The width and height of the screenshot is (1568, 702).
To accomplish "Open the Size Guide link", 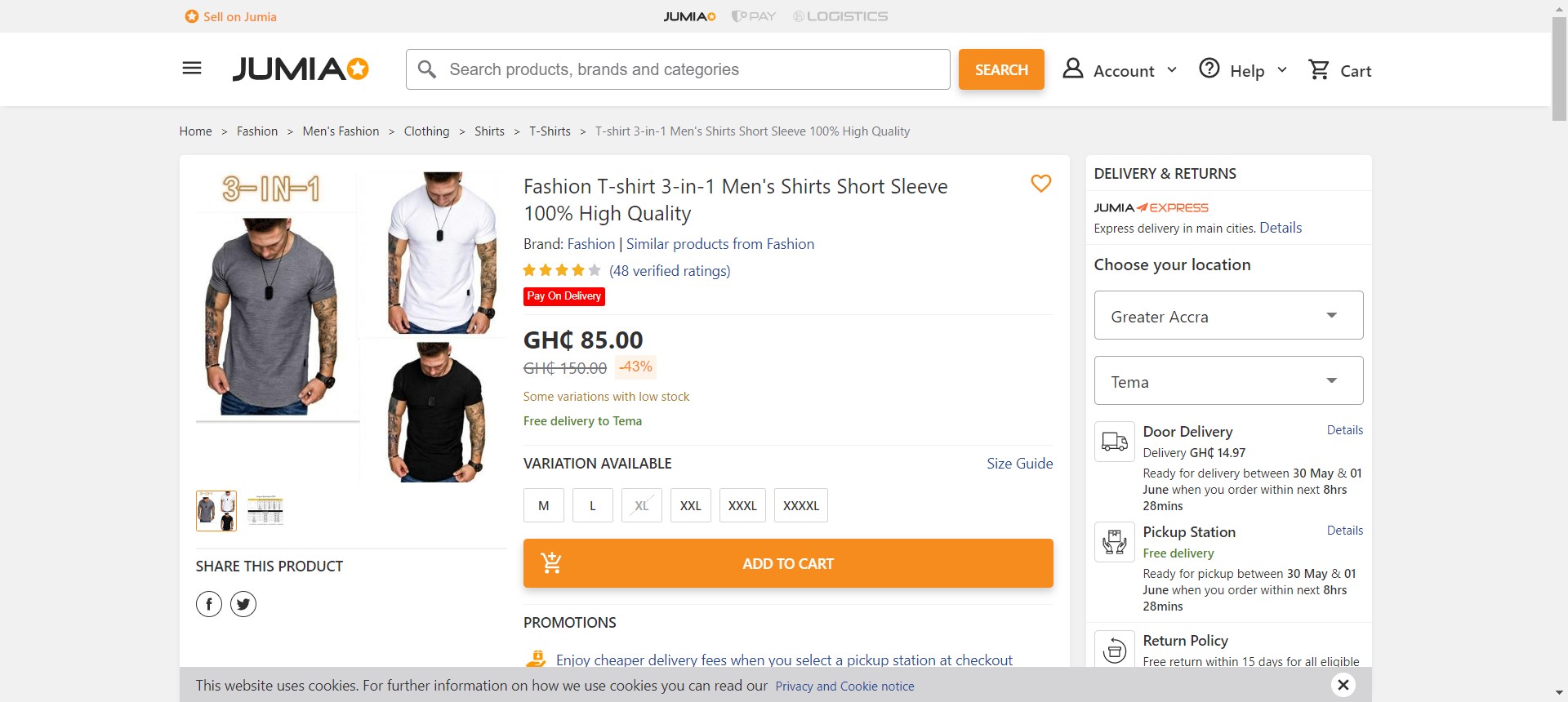I will pos(1019,464).
